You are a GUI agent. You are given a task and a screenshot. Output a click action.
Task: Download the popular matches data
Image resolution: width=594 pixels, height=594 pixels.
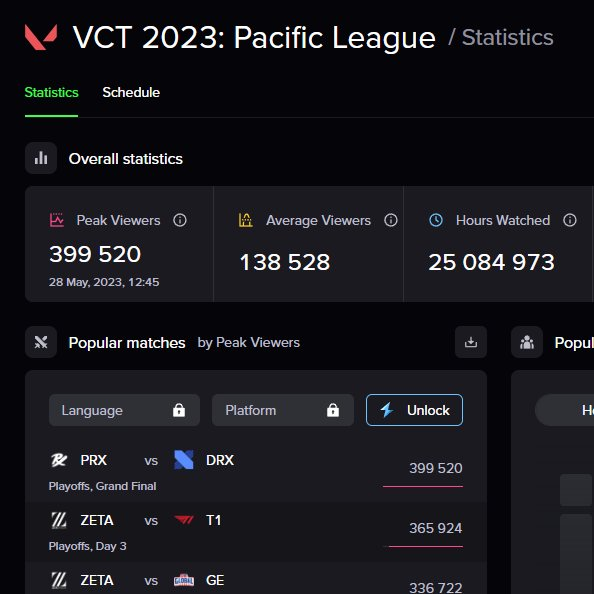tap(471, 342)
